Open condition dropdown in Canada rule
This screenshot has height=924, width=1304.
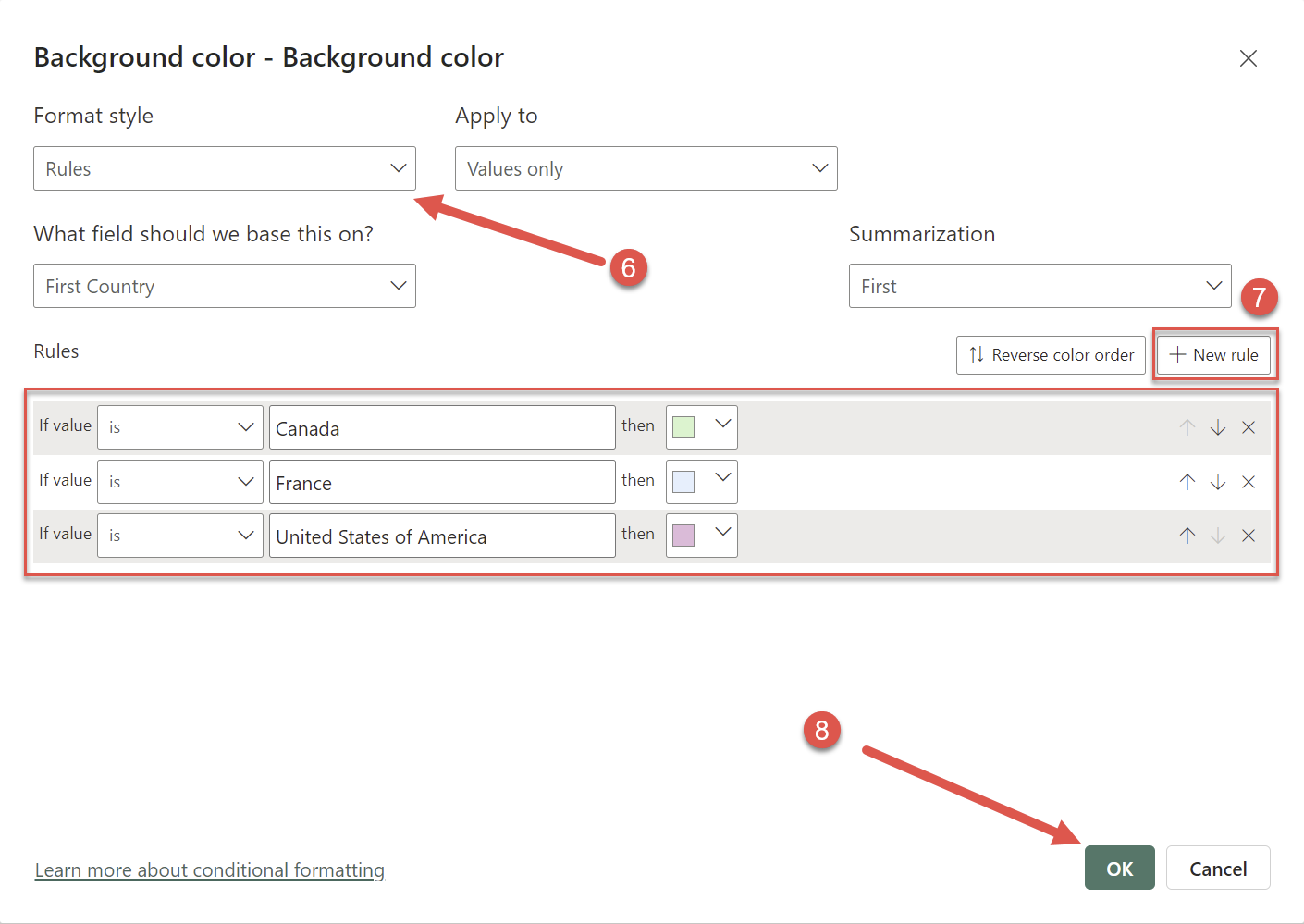point(180,427)
